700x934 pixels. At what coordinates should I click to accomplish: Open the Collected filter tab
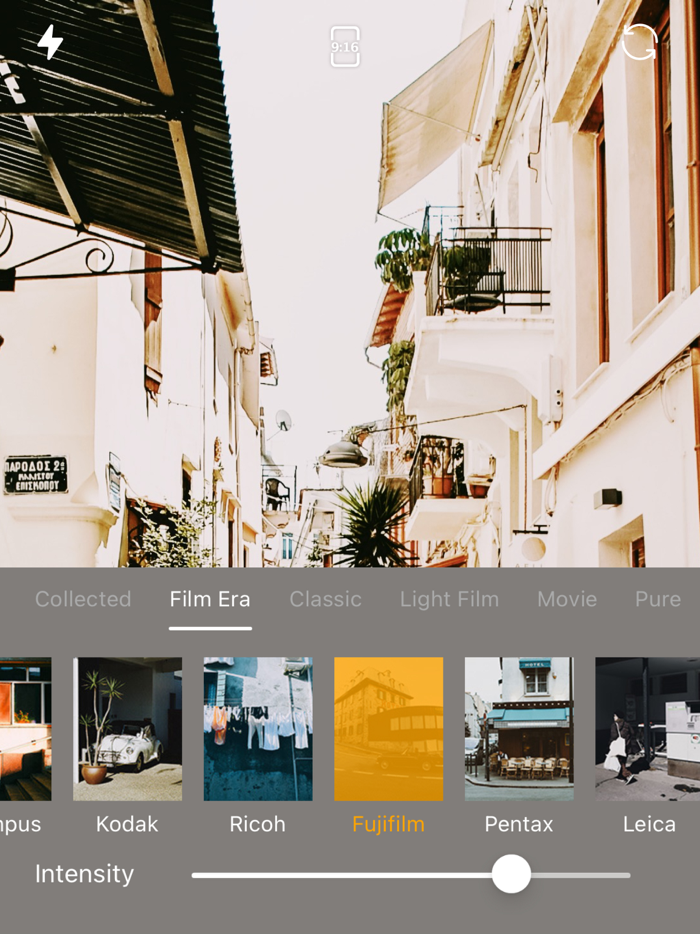[83, 599]
